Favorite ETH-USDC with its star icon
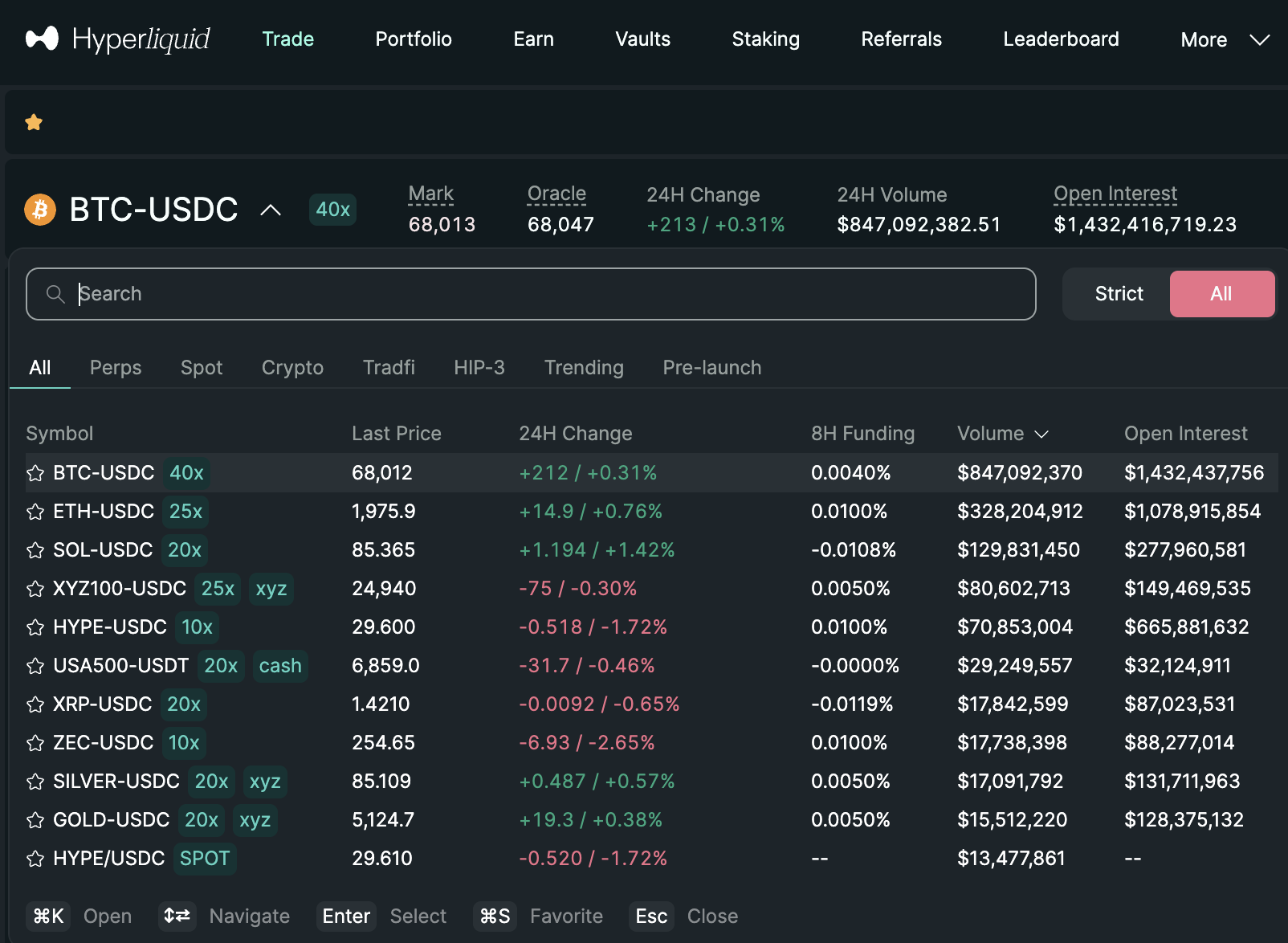Image resolution: width=1288 pixels, height=943 pixels. 35,512
